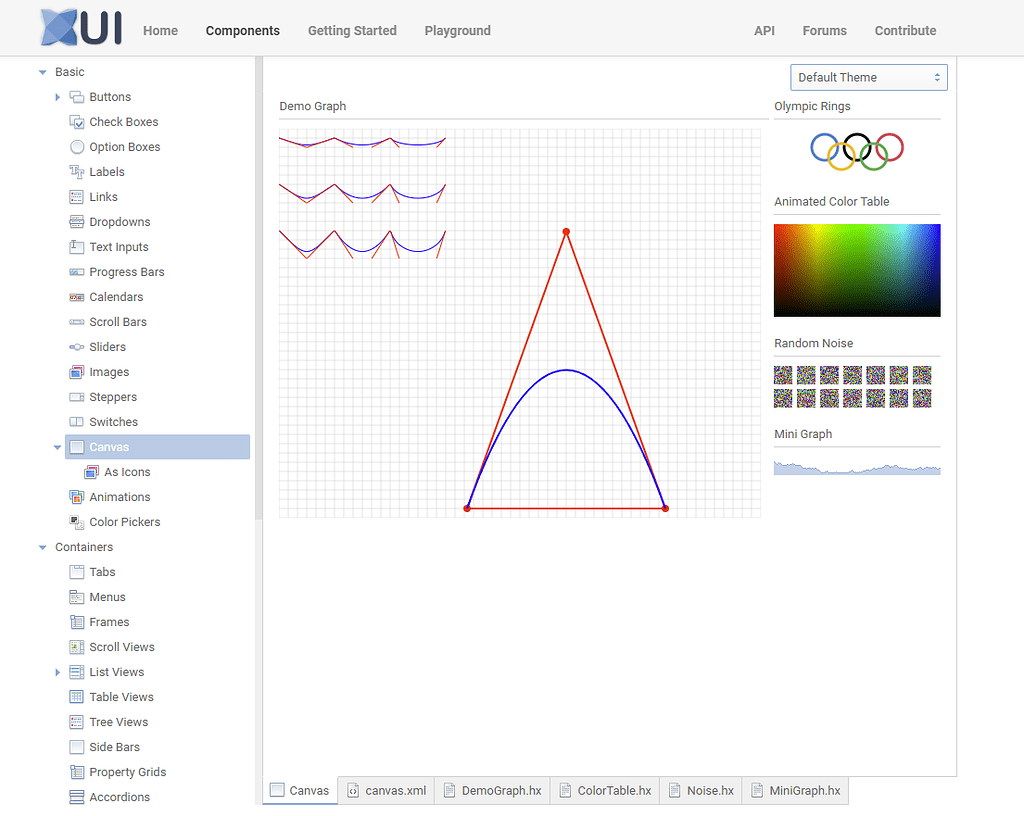This screenshot has width=1024, height=816.
Task: Open the Steppers component page
Action: pyautogui.click(x=113, y=397)
